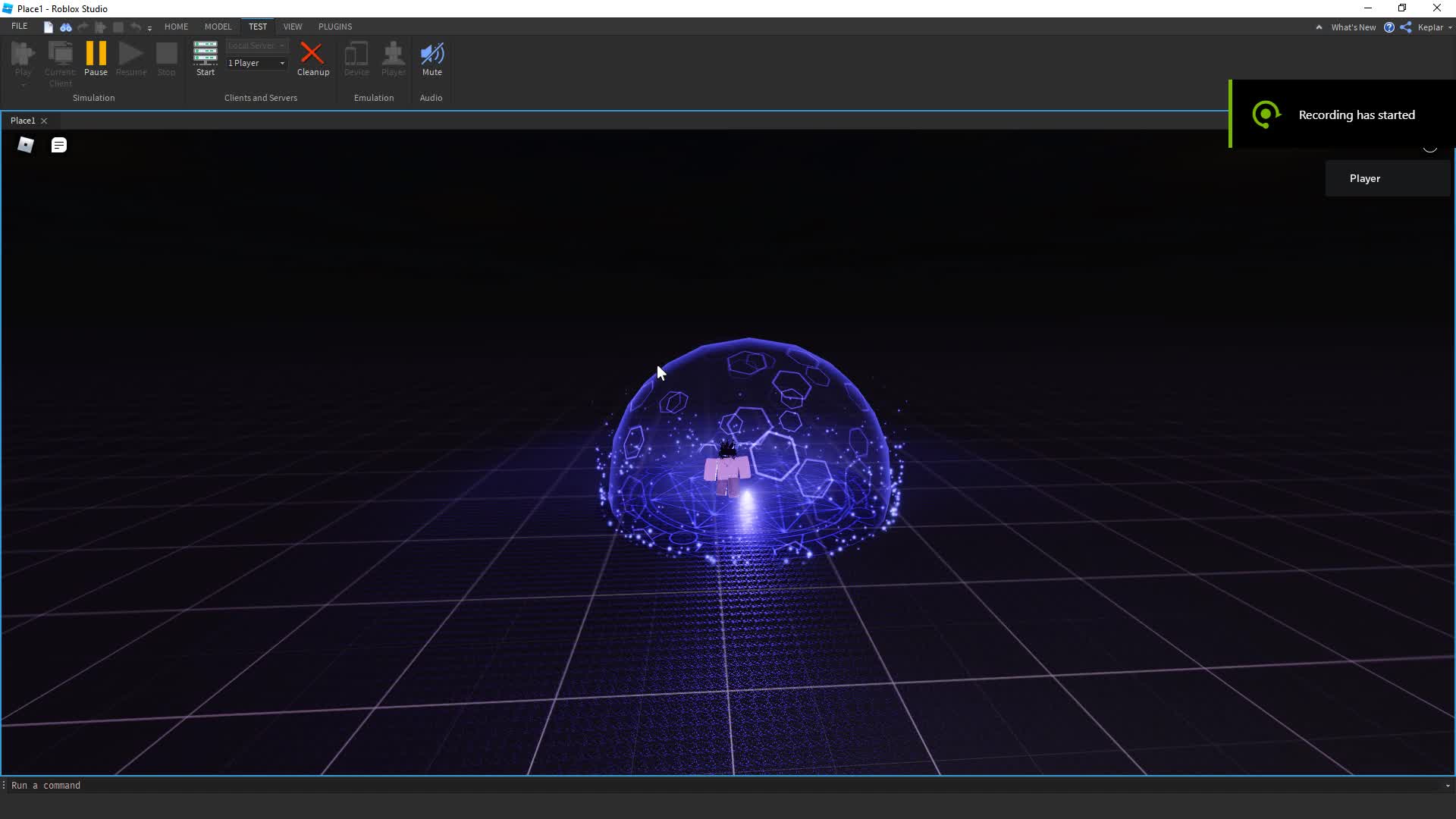Open the Keplar account dropdown
Image resolution: width=1456 pixels, height=819 pixels.
[1434, 27]
